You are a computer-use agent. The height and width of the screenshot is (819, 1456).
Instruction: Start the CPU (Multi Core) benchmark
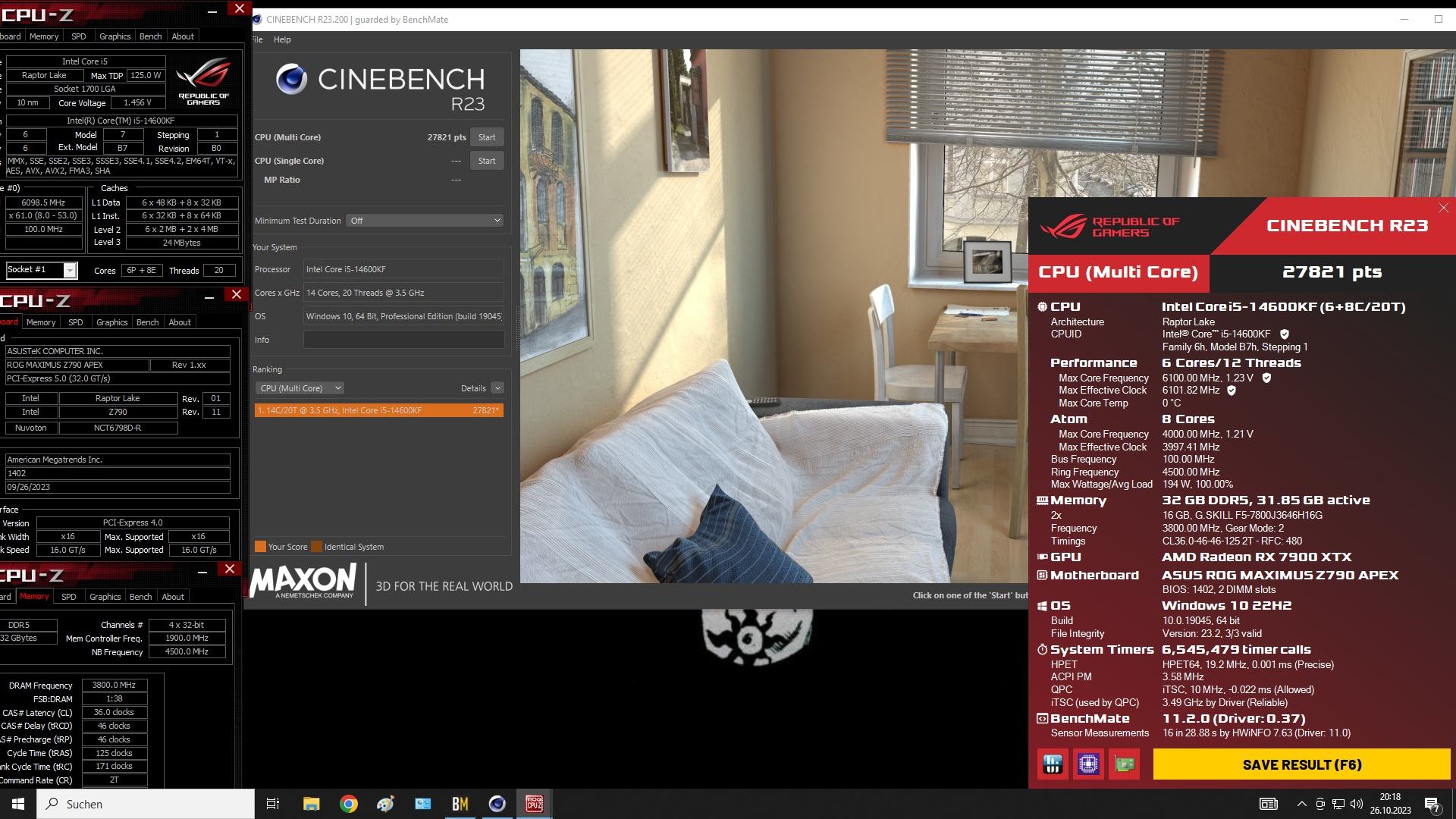point(487,137)
